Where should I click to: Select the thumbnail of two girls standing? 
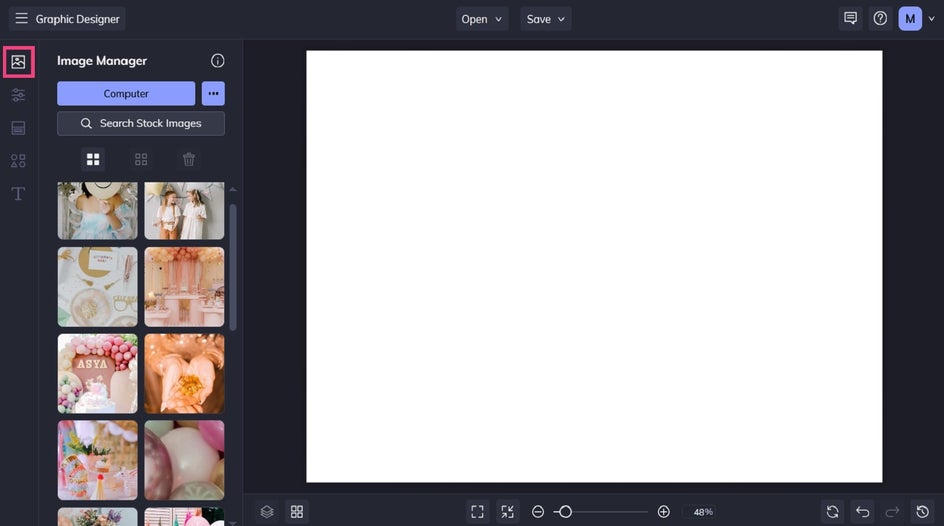tap(184, 211)
